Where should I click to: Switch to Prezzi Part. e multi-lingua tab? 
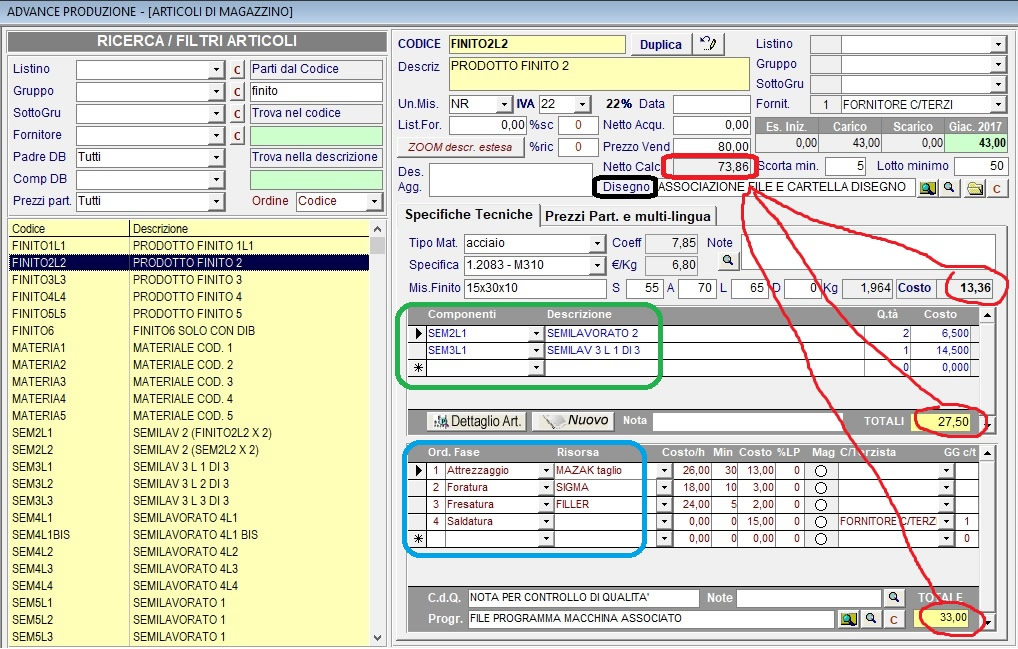pyautogui.click(x=628, y=216)
